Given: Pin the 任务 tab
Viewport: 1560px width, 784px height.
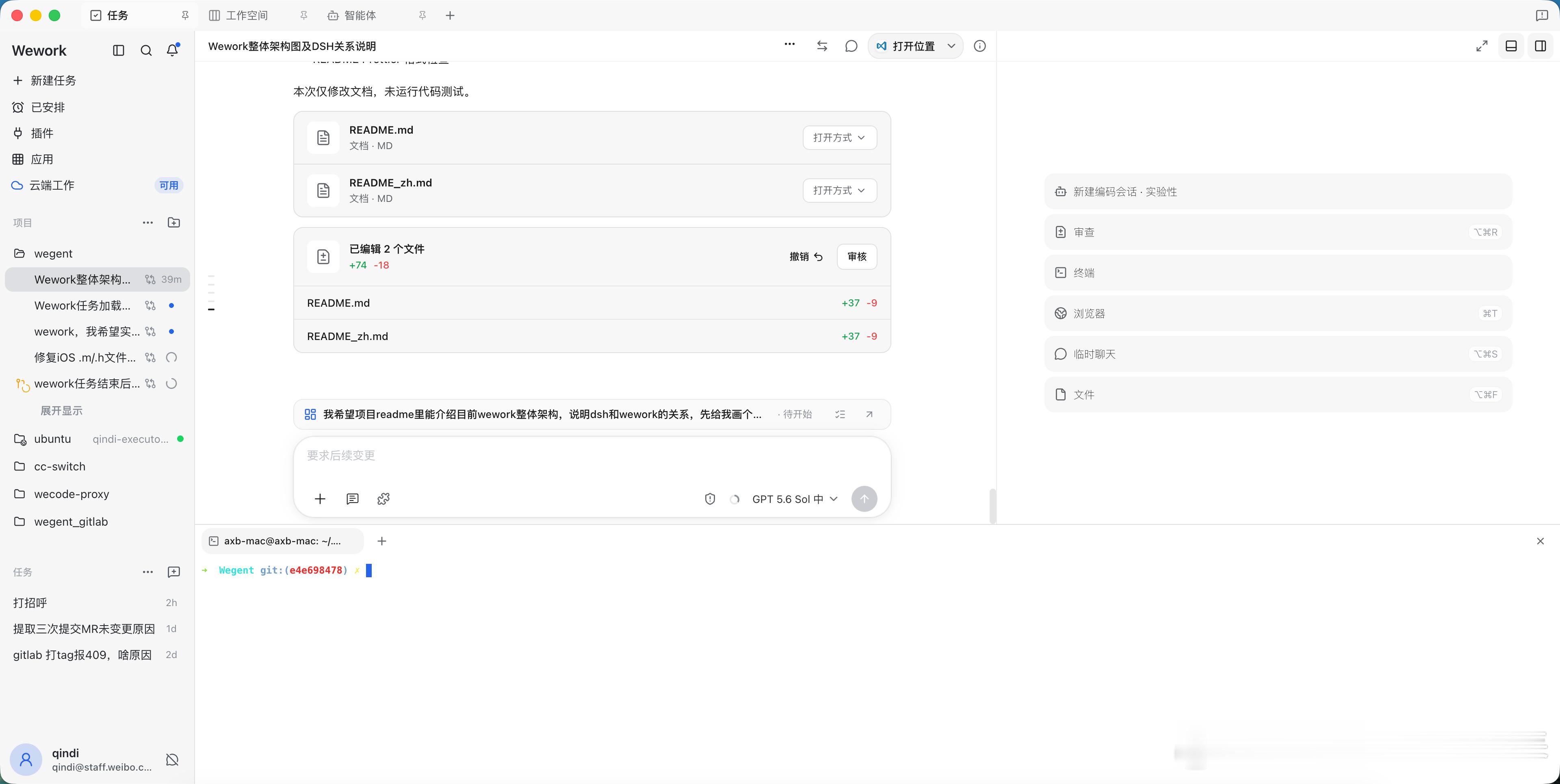Looking at the screenshot, I should pyautogui.click(x=185, y=16).
